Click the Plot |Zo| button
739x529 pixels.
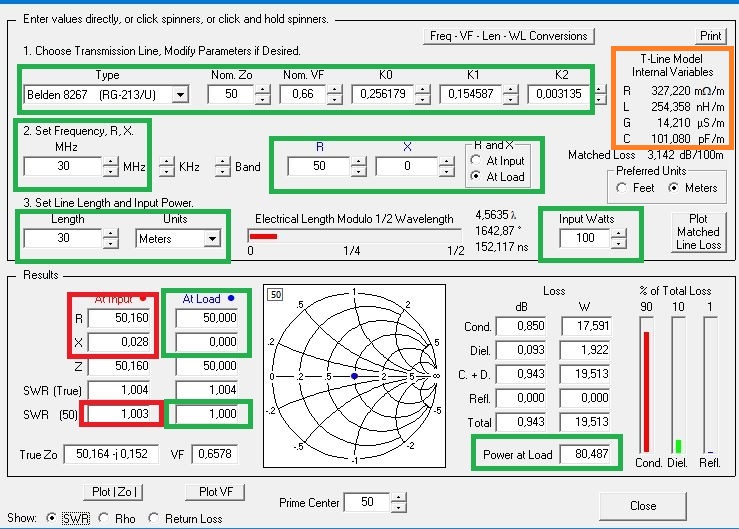[x=113, y=492]
